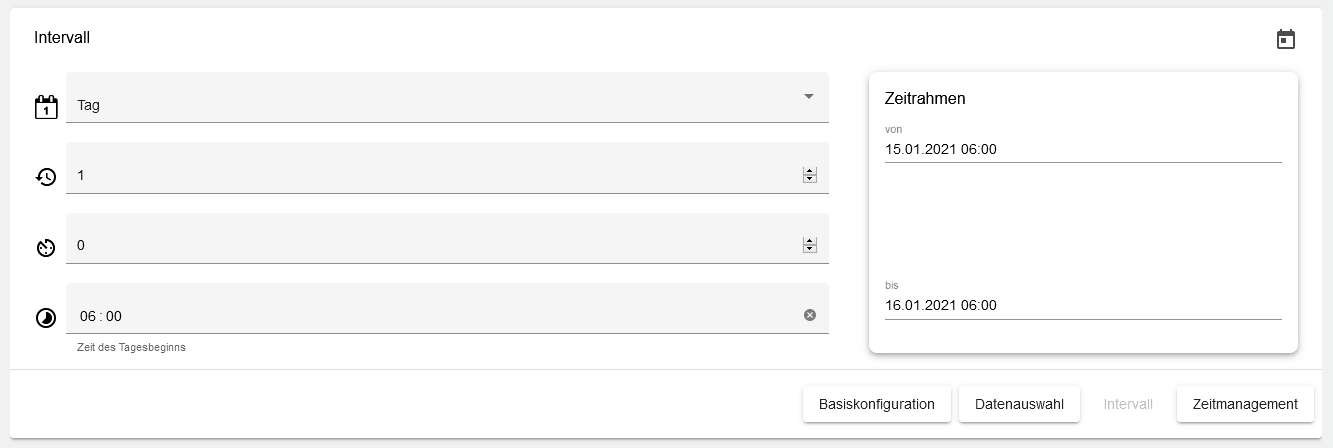The width and height of the screenshot is (1333, 448).
Task: Click the 'bis' date field in Zeitrahmen
Action: [x=1082, y=305]
